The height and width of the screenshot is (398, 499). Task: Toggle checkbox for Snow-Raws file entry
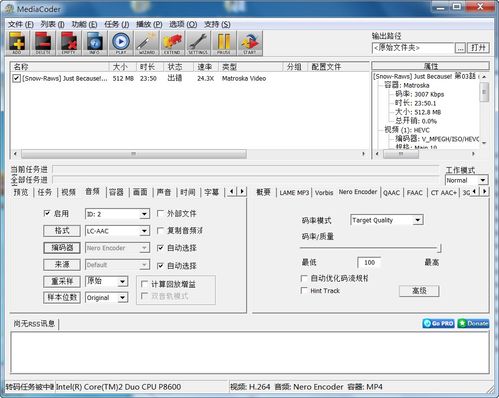pos(16,78)
